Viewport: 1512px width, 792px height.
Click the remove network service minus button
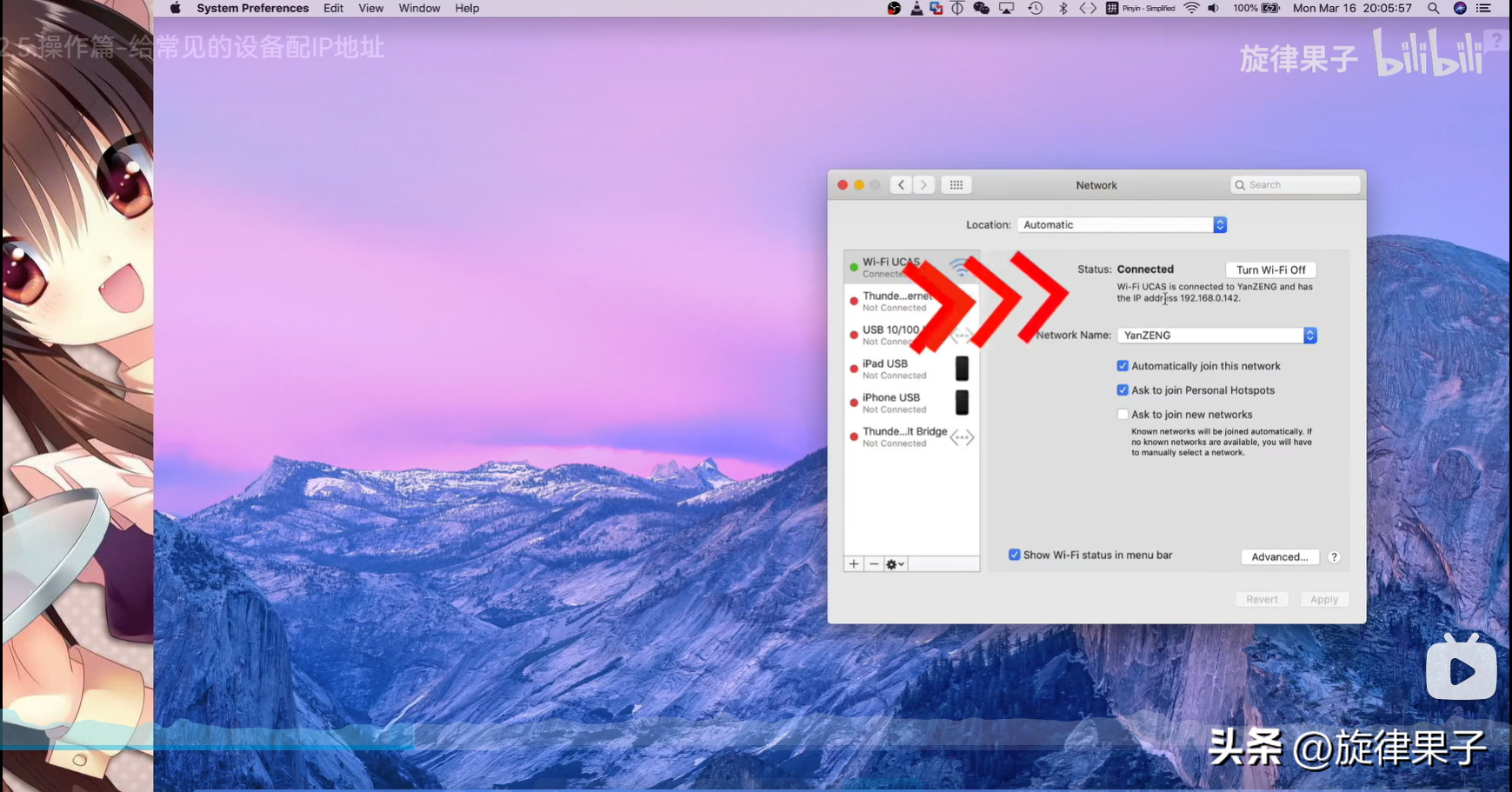[874, 564]
